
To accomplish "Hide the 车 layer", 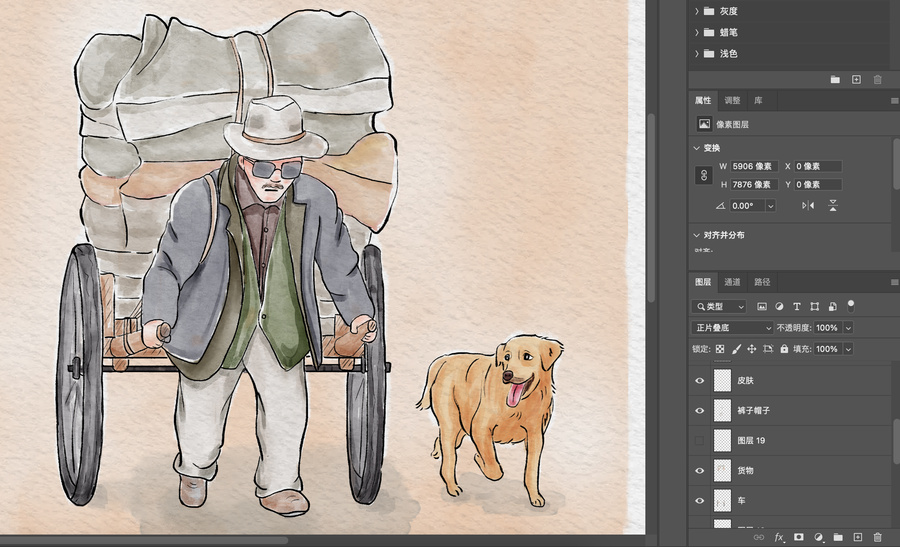I will point(699,501).
